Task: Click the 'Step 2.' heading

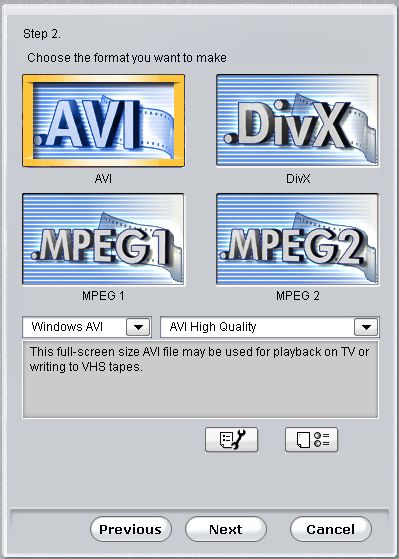Action: 42,34
